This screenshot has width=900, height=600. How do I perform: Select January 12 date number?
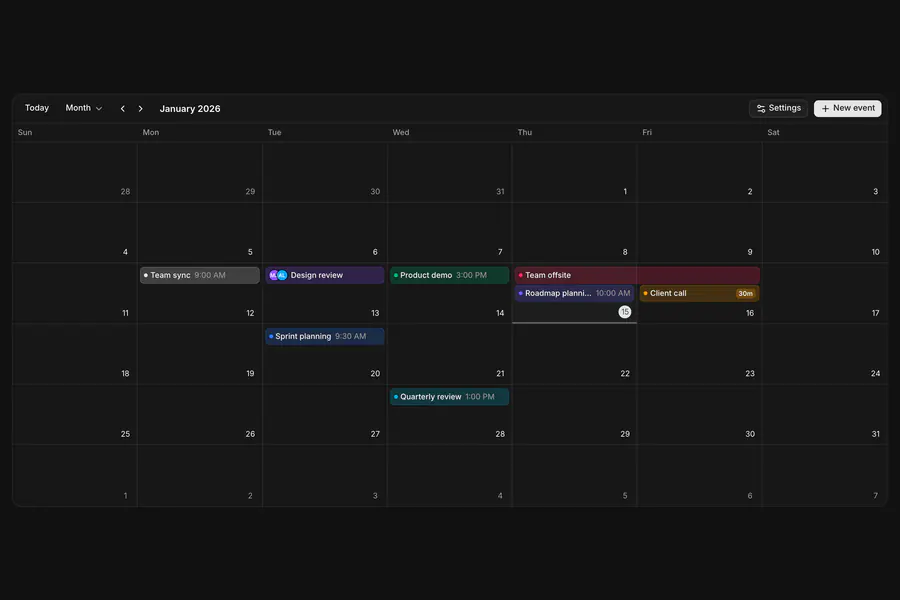pyautogui.click(x=250, y=313)
